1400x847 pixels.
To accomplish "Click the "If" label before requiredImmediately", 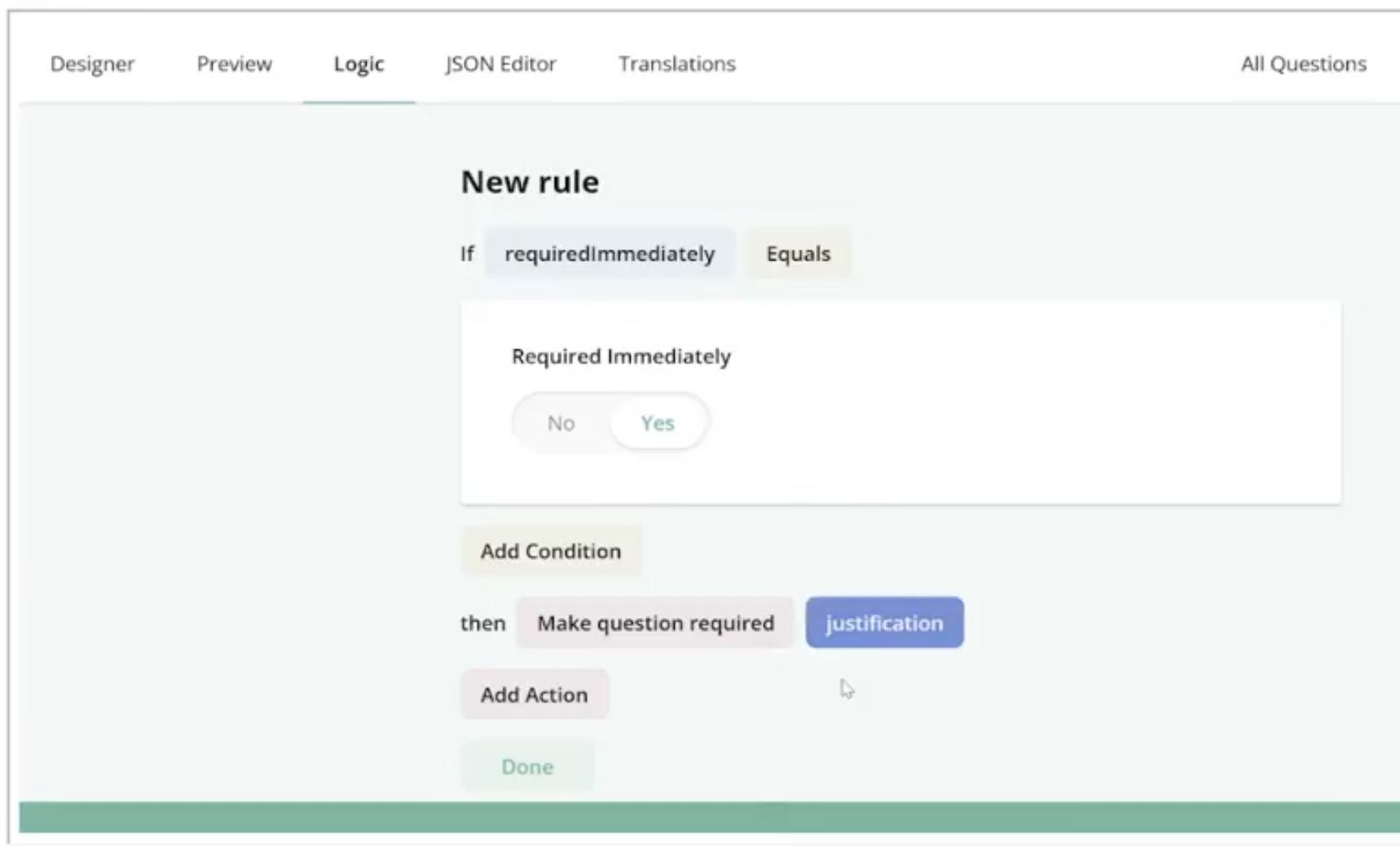I will (x=467, y=254).
